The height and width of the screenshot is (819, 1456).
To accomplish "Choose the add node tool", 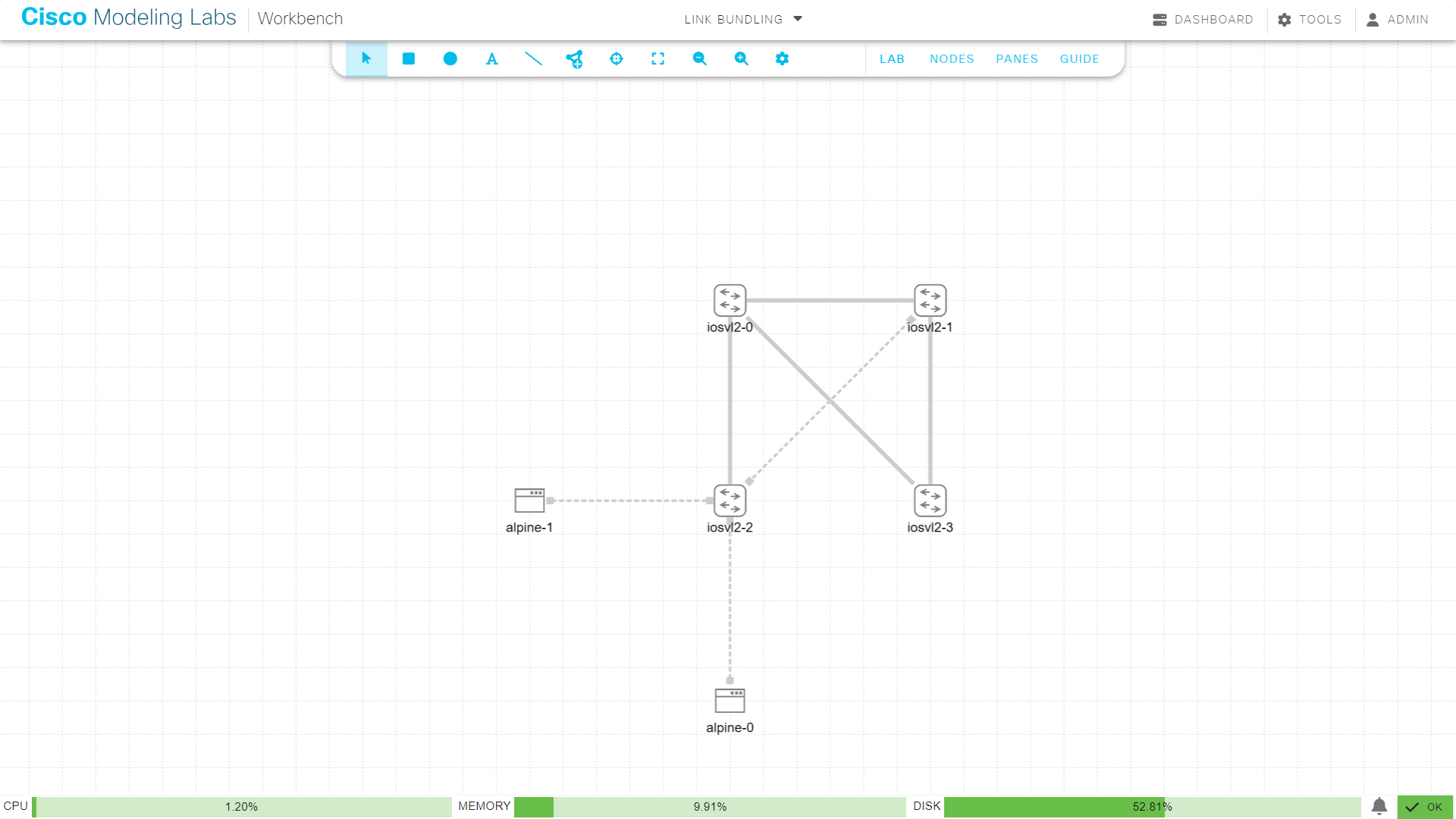I will tap(575, 58).
